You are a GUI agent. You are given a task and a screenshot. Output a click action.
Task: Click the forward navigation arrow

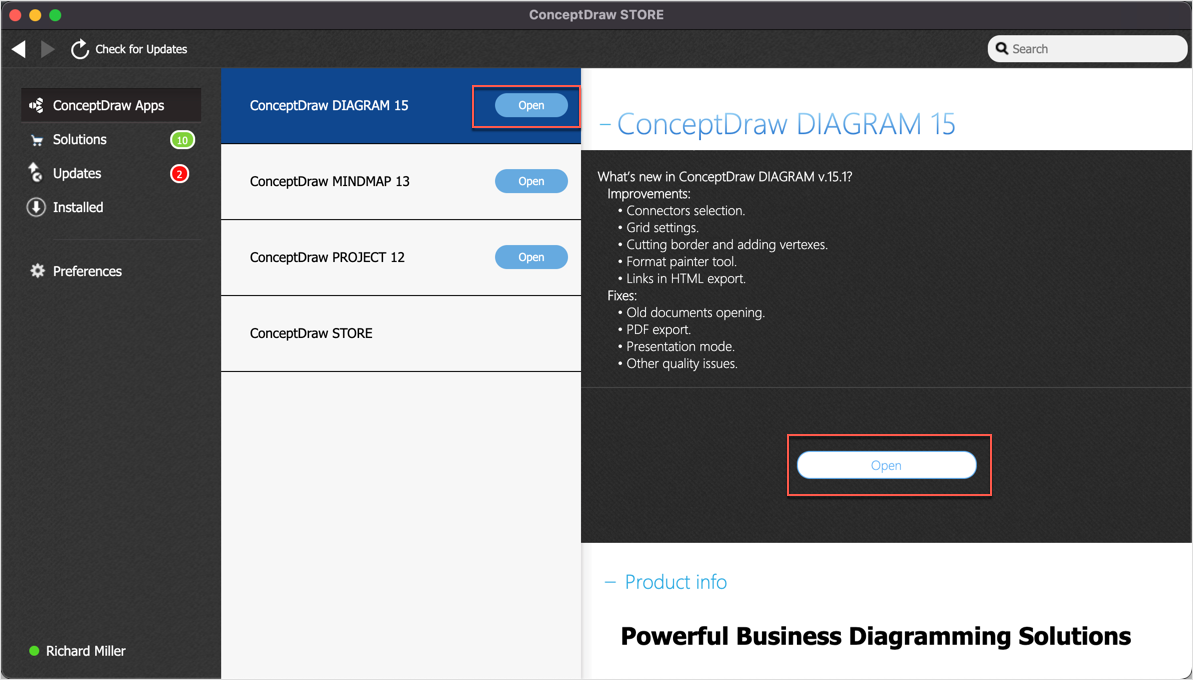point(47,49)
